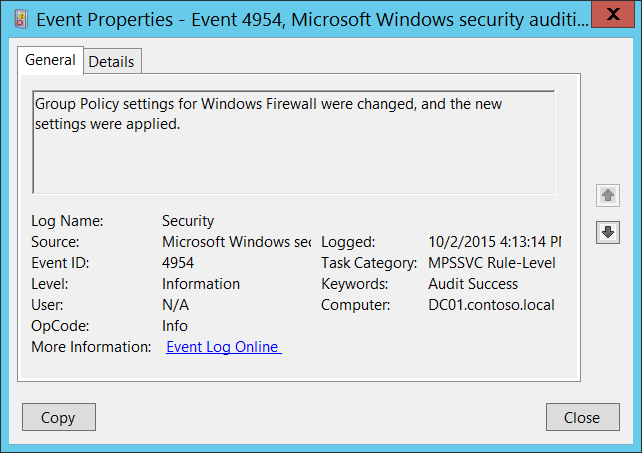Screen dimensions: 642x453
Task: Open the Event Log Online link
Action: [x=223, y=347]
